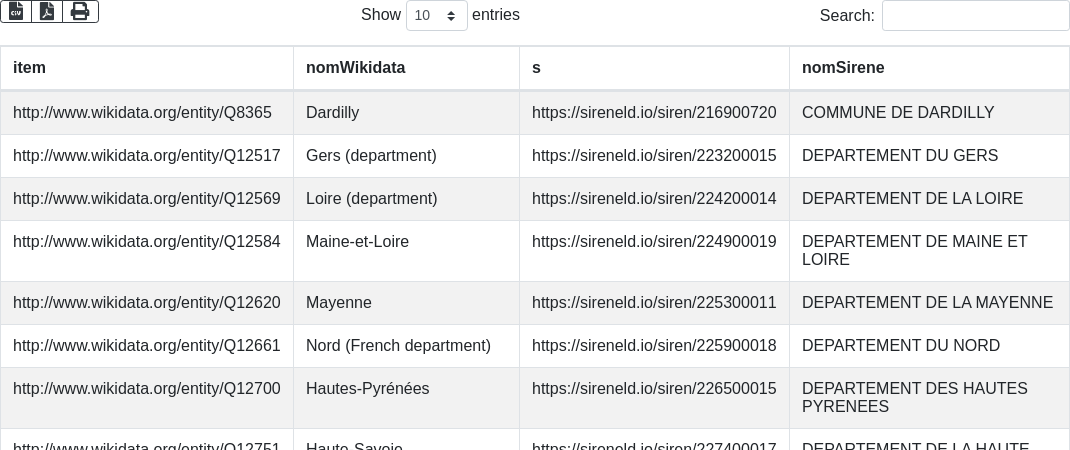This screenshot has width=1070, height=450.
Task: Click the COMMUNE DE DARDILLY cell
Action: click(898, 113)
